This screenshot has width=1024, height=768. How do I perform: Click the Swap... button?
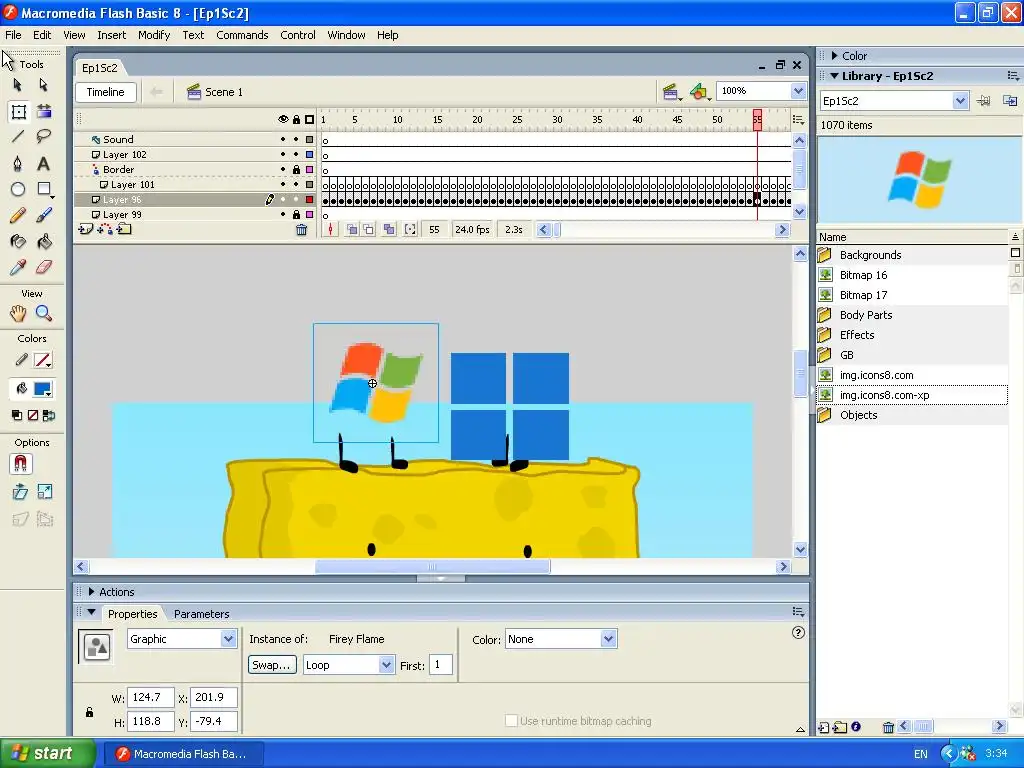[272, 665]
